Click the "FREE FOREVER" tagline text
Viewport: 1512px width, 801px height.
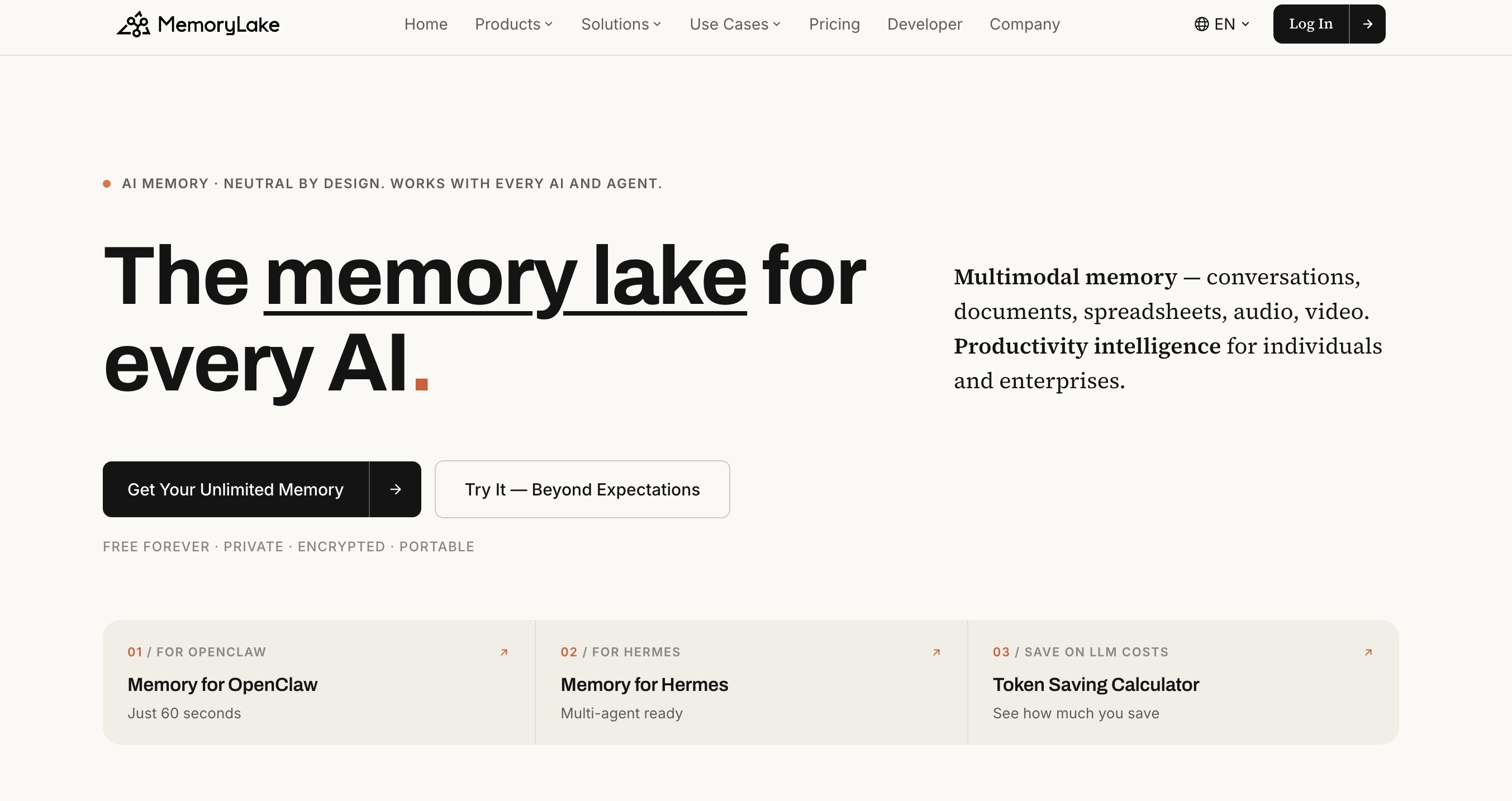click(x=156, y=546)
